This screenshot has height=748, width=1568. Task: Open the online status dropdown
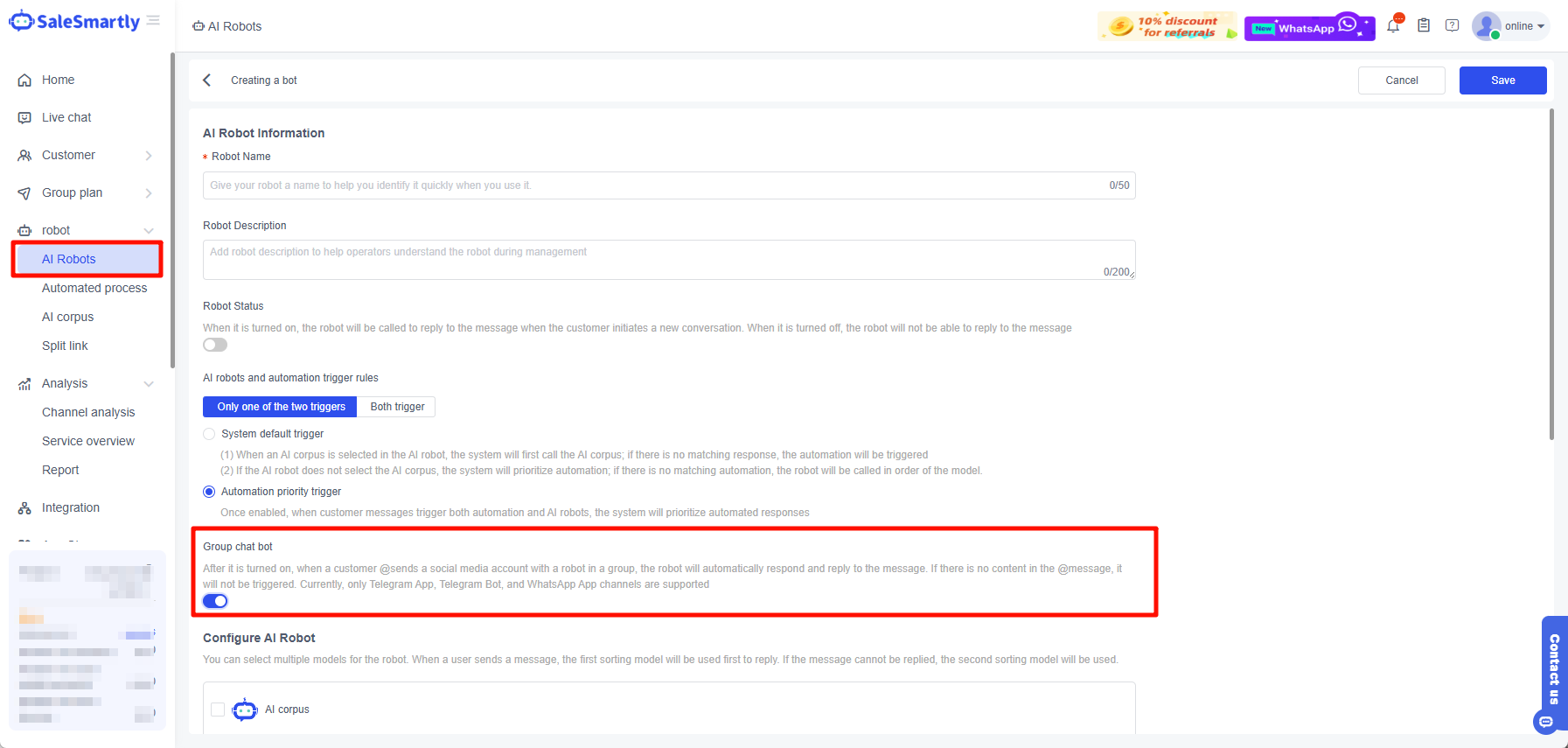pyautogui.click(x=1524, y=26)
